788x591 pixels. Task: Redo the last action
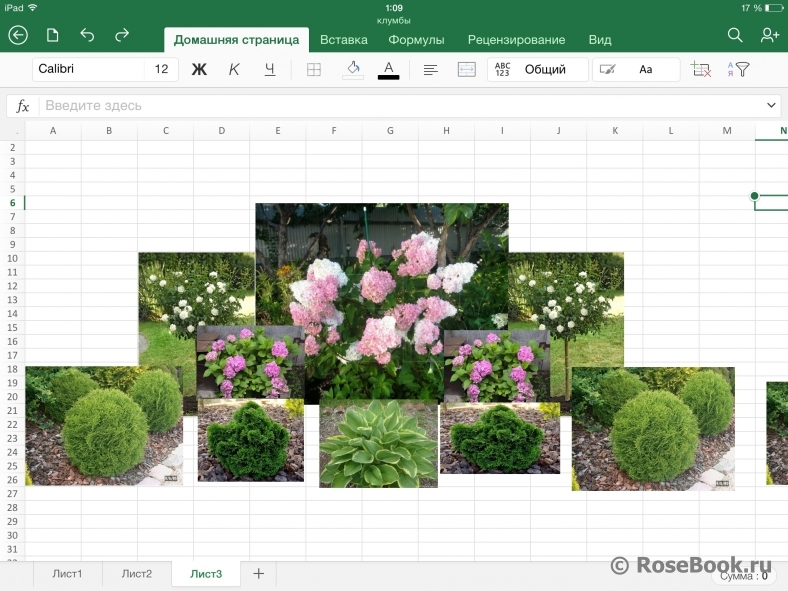(122, 36)
